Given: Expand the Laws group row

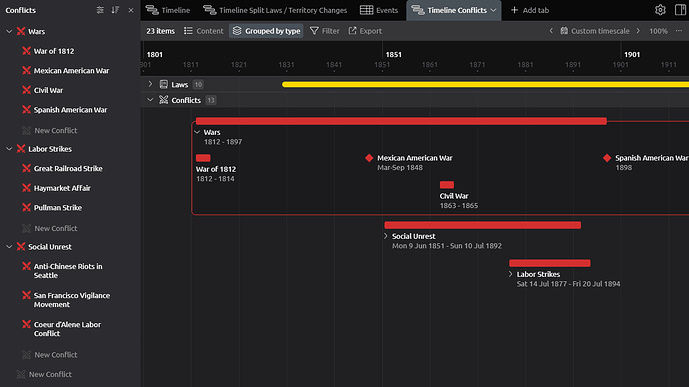Looking at the screenshot, I should (x=150, y=84).
